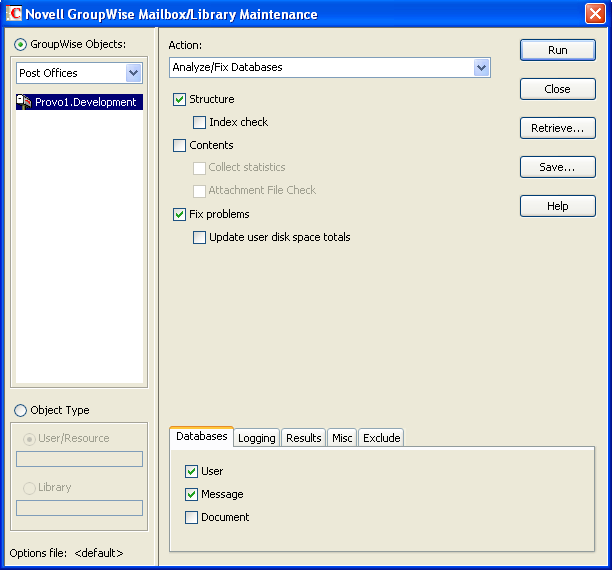Screen dimensions: 612x570
Task: Open the Exclude tab
Action: pos(381,438)
